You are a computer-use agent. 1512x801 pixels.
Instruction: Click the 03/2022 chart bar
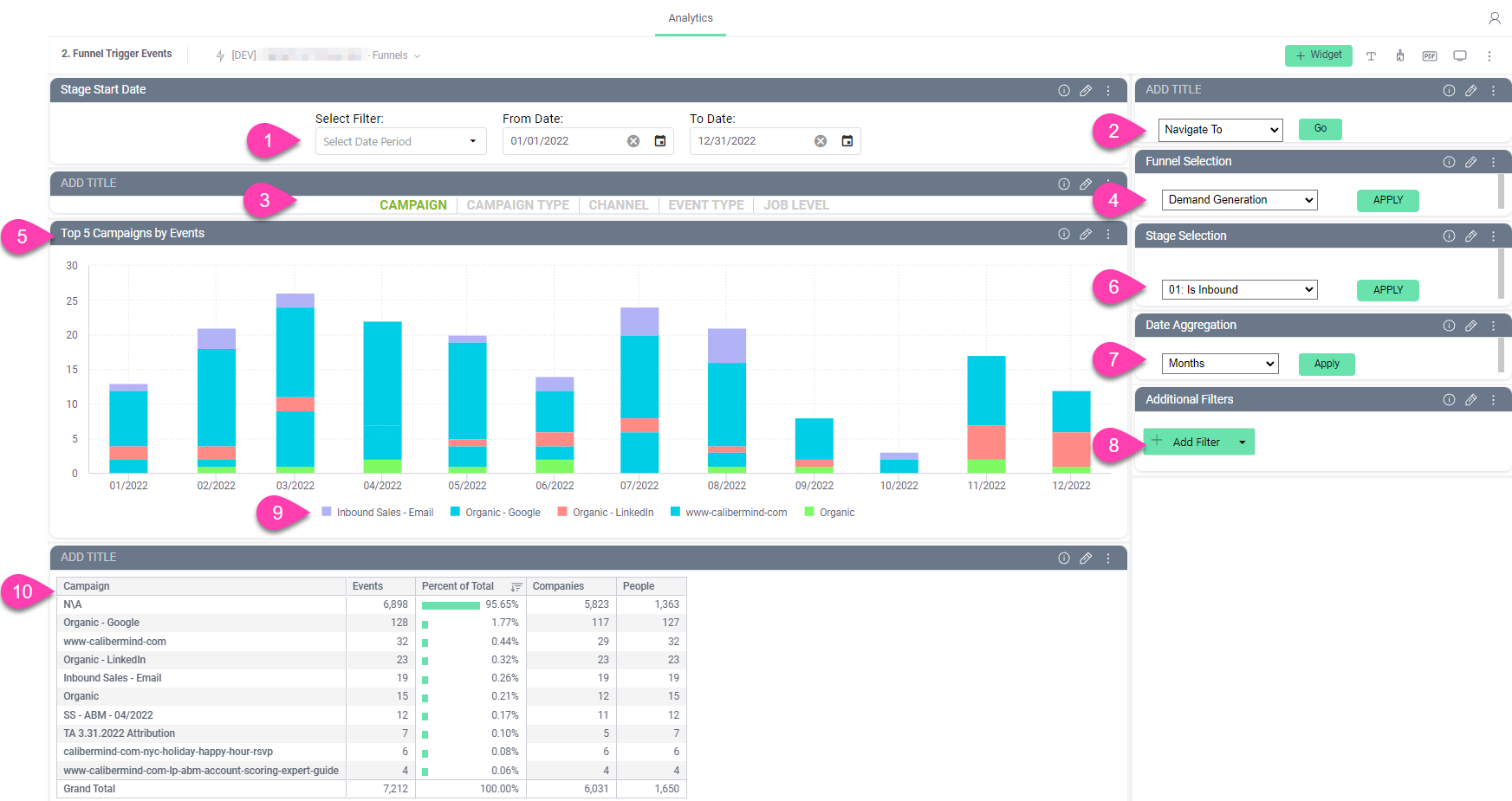295,384
